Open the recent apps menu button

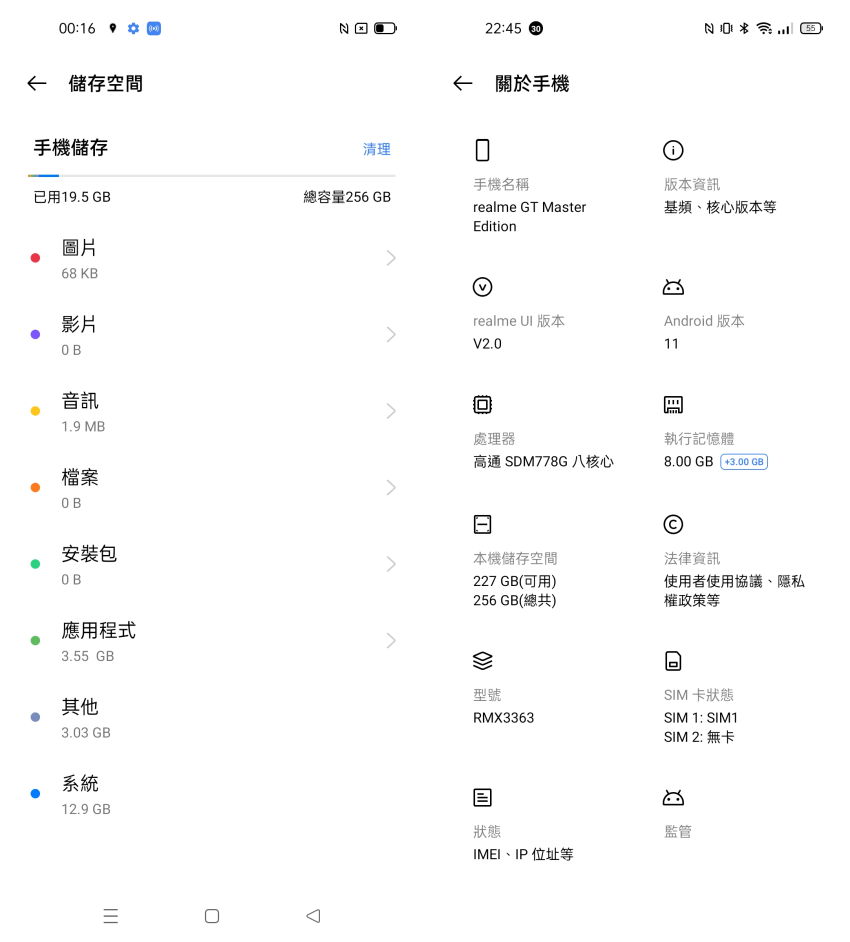111,916
